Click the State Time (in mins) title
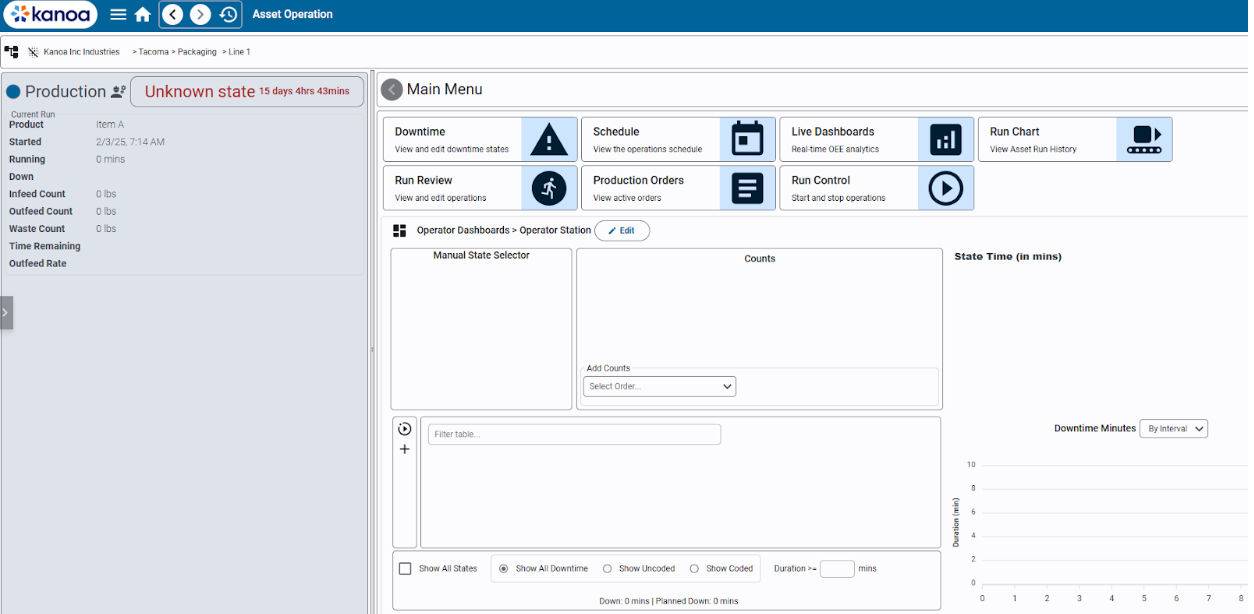The image size is (1254, 614). (x=1008, y=256)
